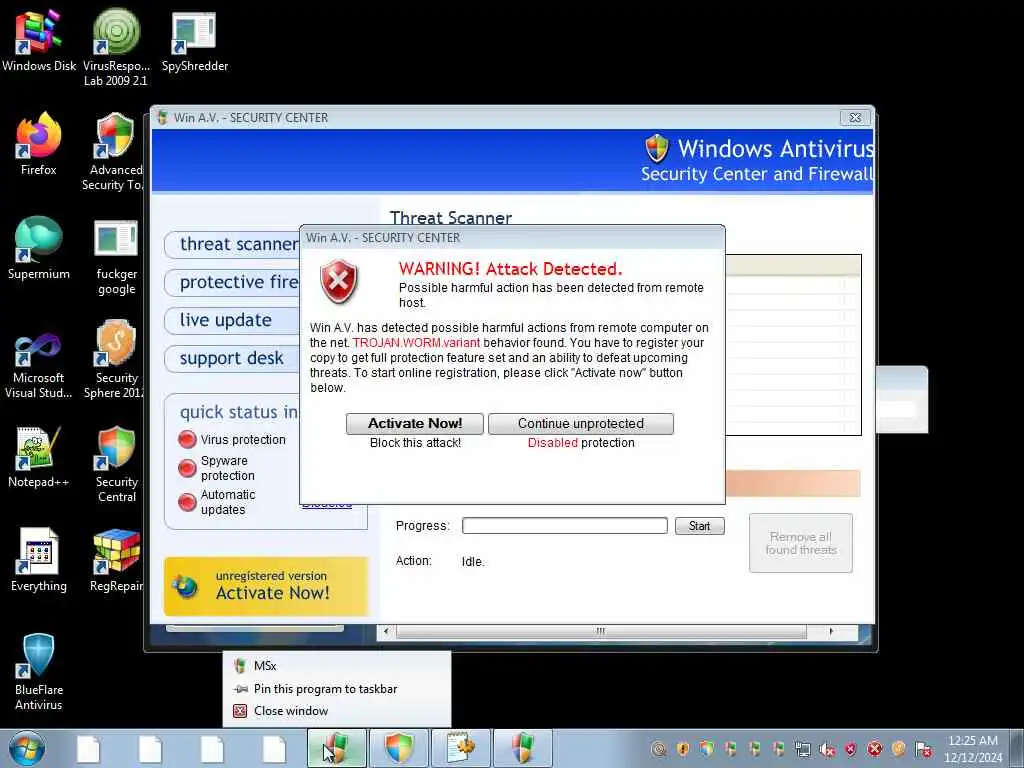The width and height of the screenshot is (1024, 768).
Task: Click the 'Continue unprotected' button
Action: pos(581,424)
